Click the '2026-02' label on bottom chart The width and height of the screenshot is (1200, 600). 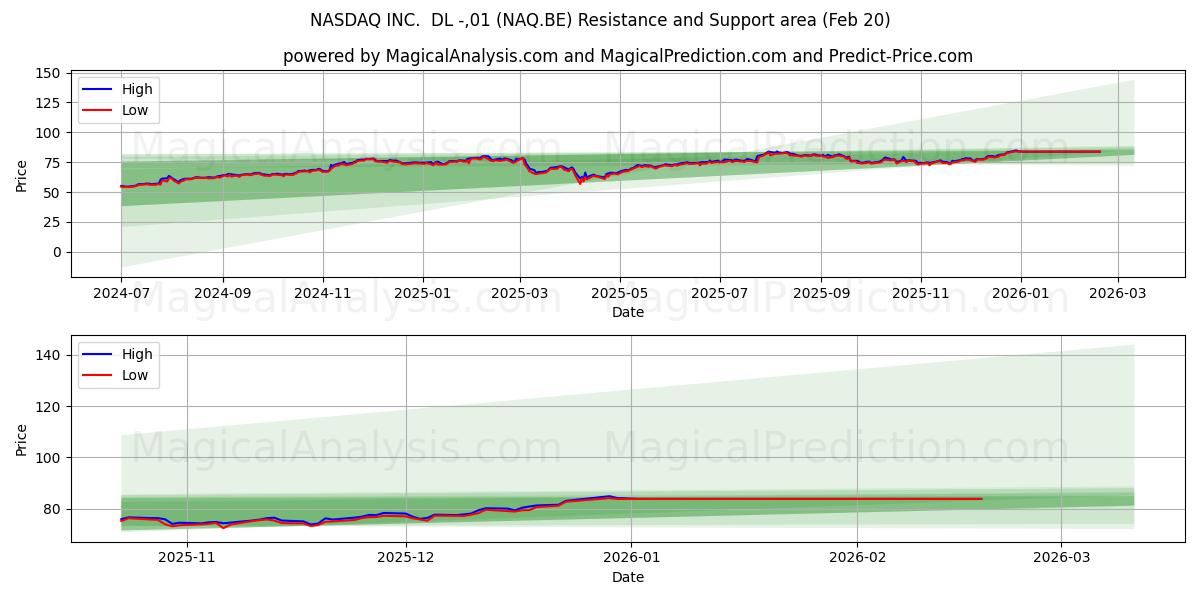(x=859, y=560)
